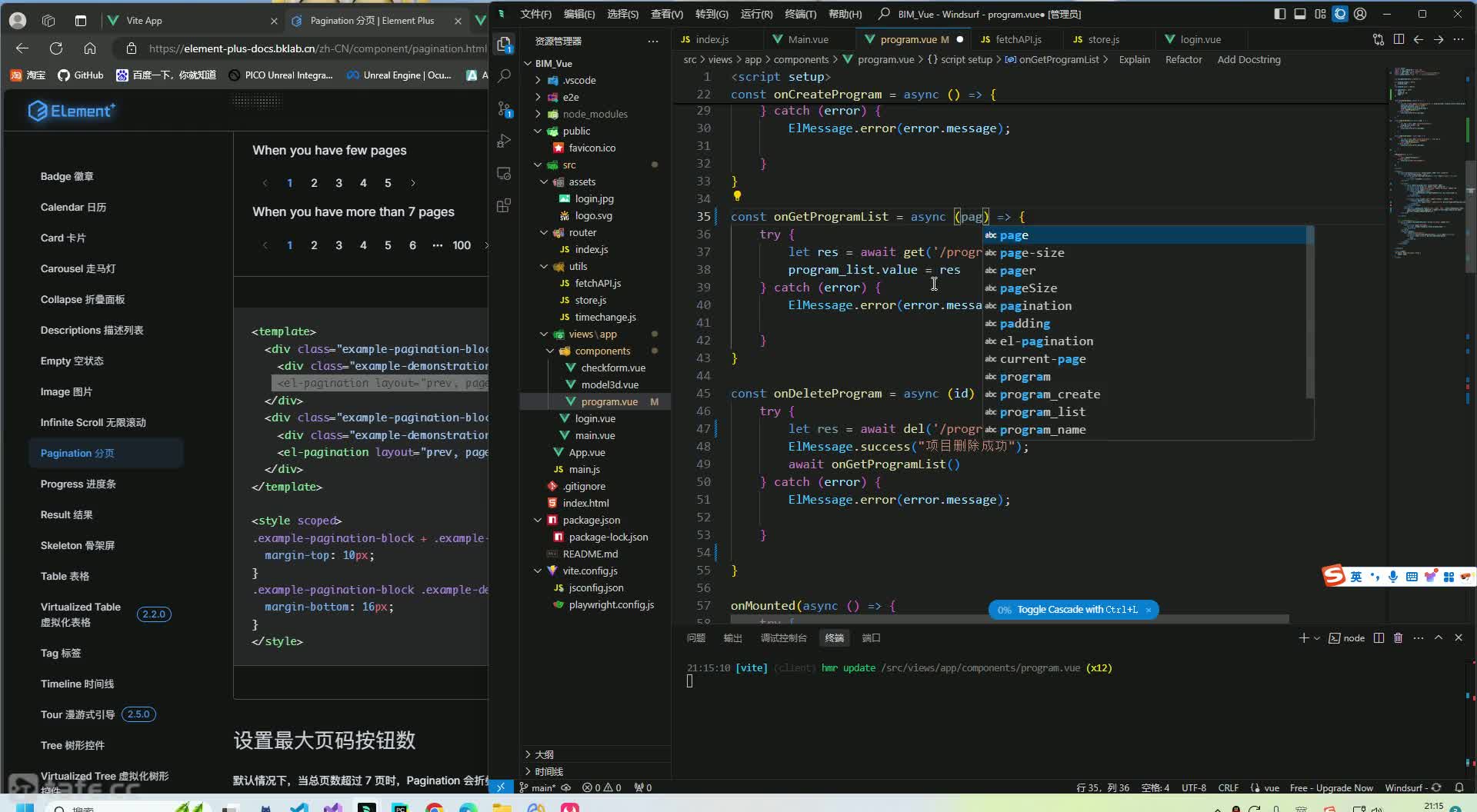The height and width of the screenshot is (812, 1477).
Task: Open the 文件(F) menu
Action: 535,14
